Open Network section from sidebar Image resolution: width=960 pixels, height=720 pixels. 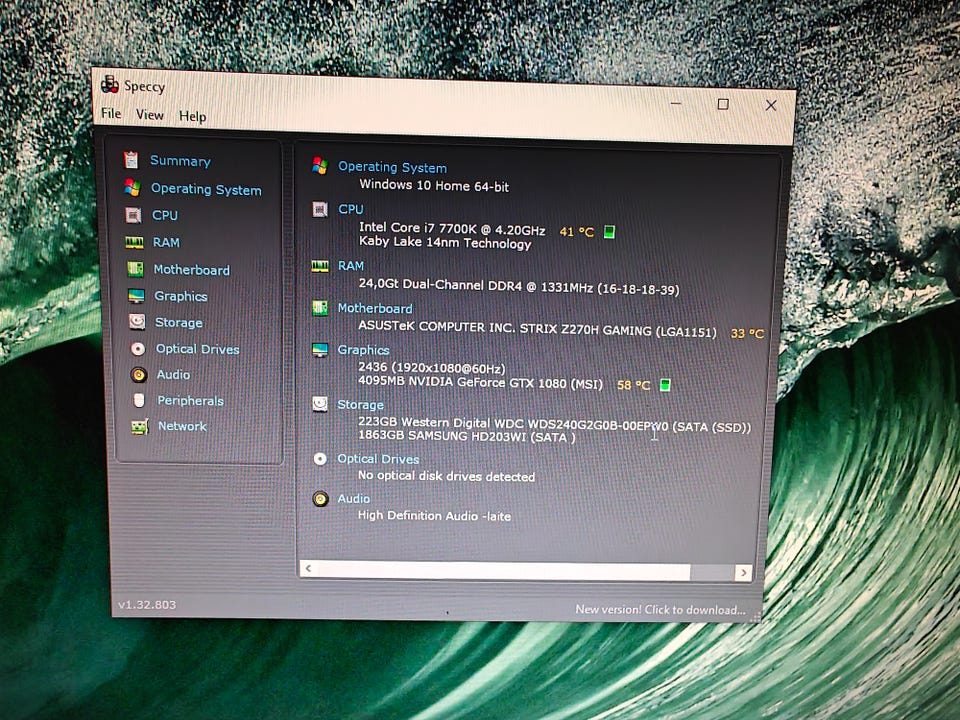[182, 426]
